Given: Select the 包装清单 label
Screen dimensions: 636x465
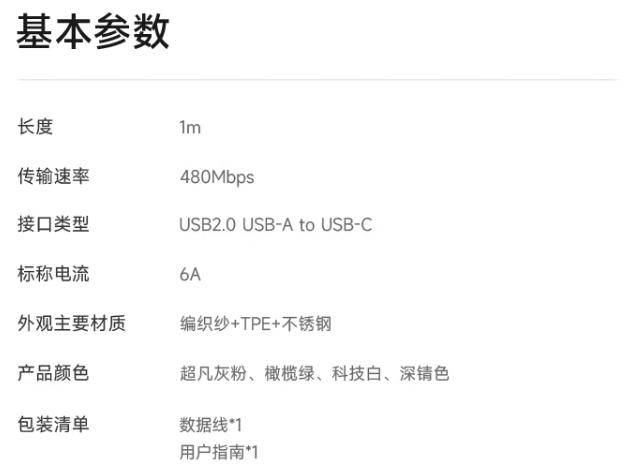Looking at the screenshot, I should click(x=53, y=424).
